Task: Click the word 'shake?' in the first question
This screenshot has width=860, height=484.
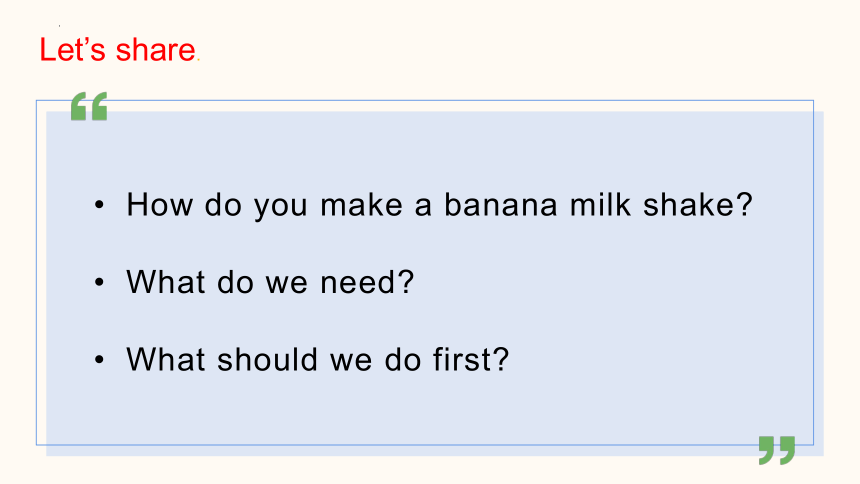Action: (698, 205)
